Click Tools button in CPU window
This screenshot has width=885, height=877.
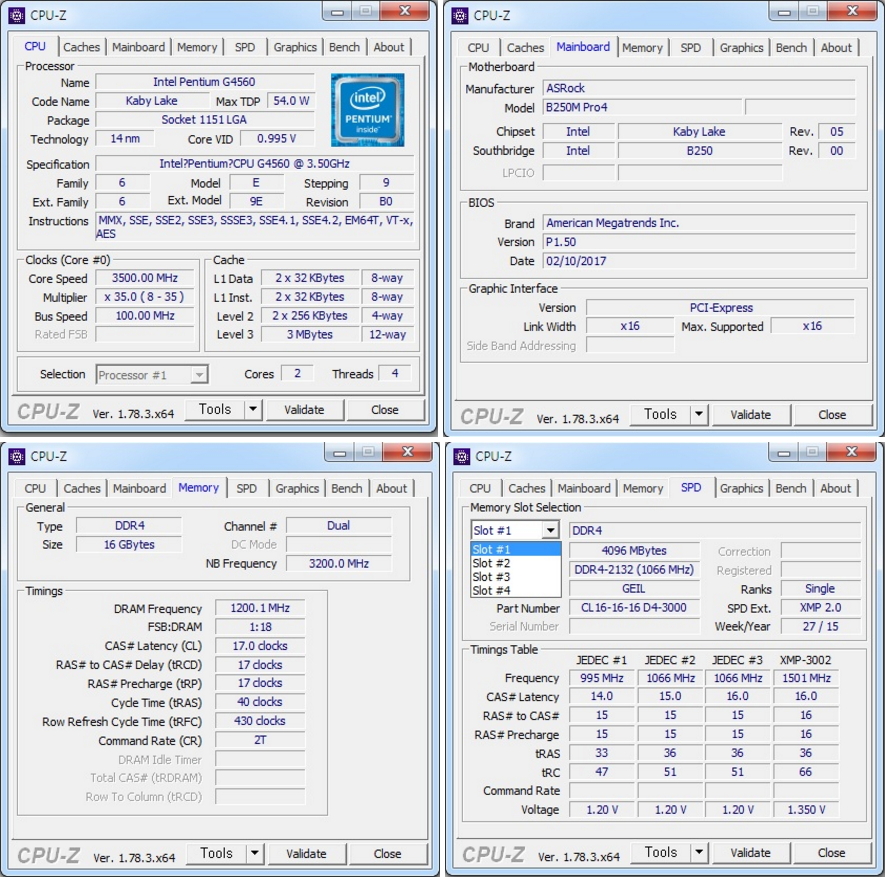click(x=215, y=409)
